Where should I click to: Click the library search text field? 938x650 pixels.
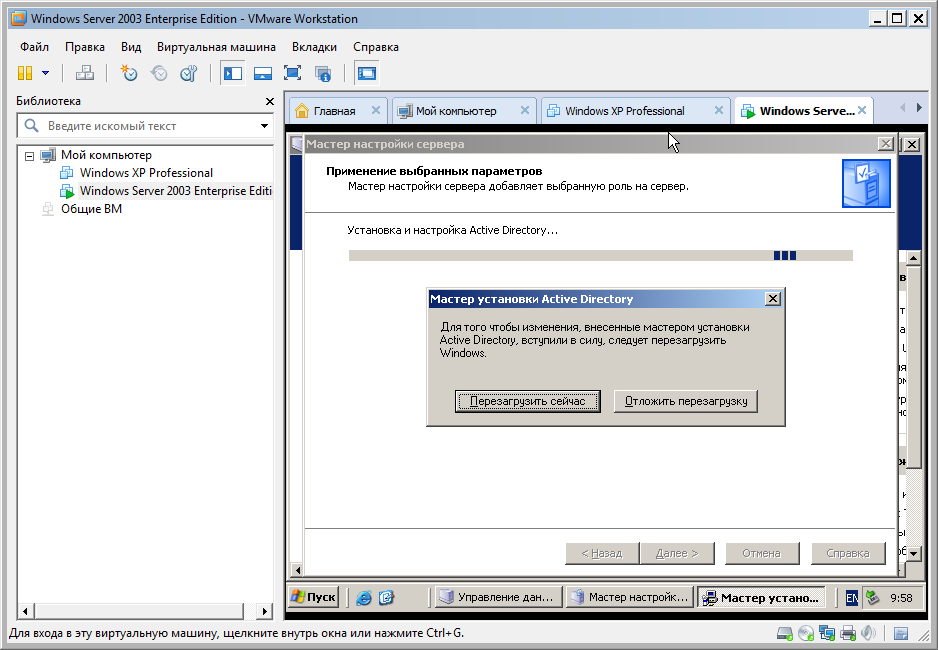[x=138, y=126]
